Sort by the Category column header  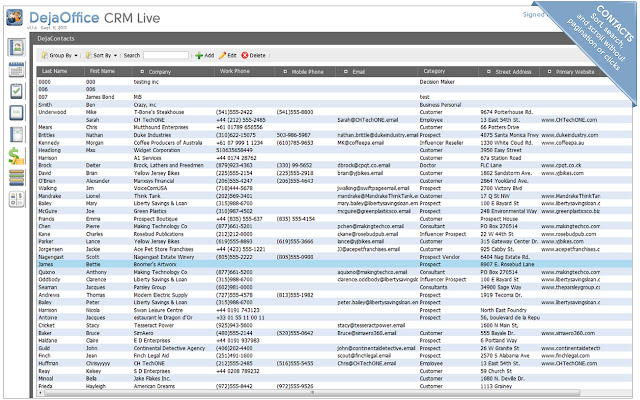tap(434, 72)
